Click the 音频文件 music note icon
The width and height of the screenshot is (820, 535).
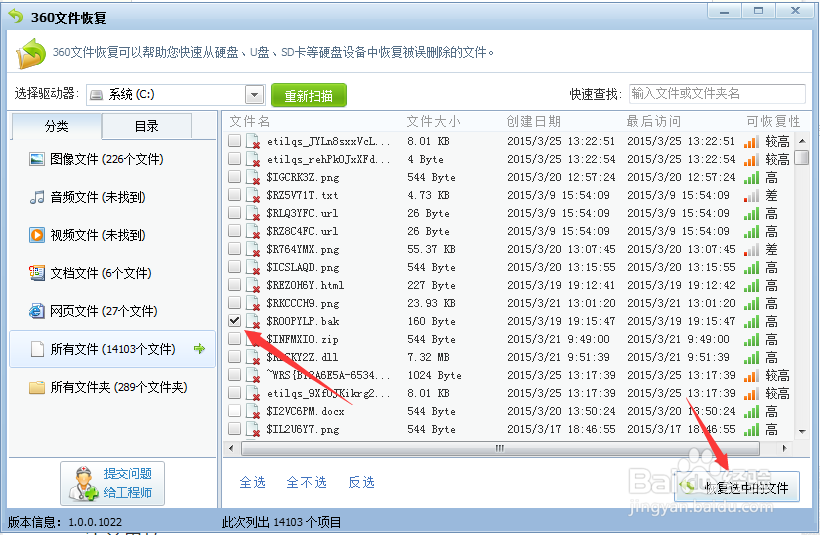[37, 197]
